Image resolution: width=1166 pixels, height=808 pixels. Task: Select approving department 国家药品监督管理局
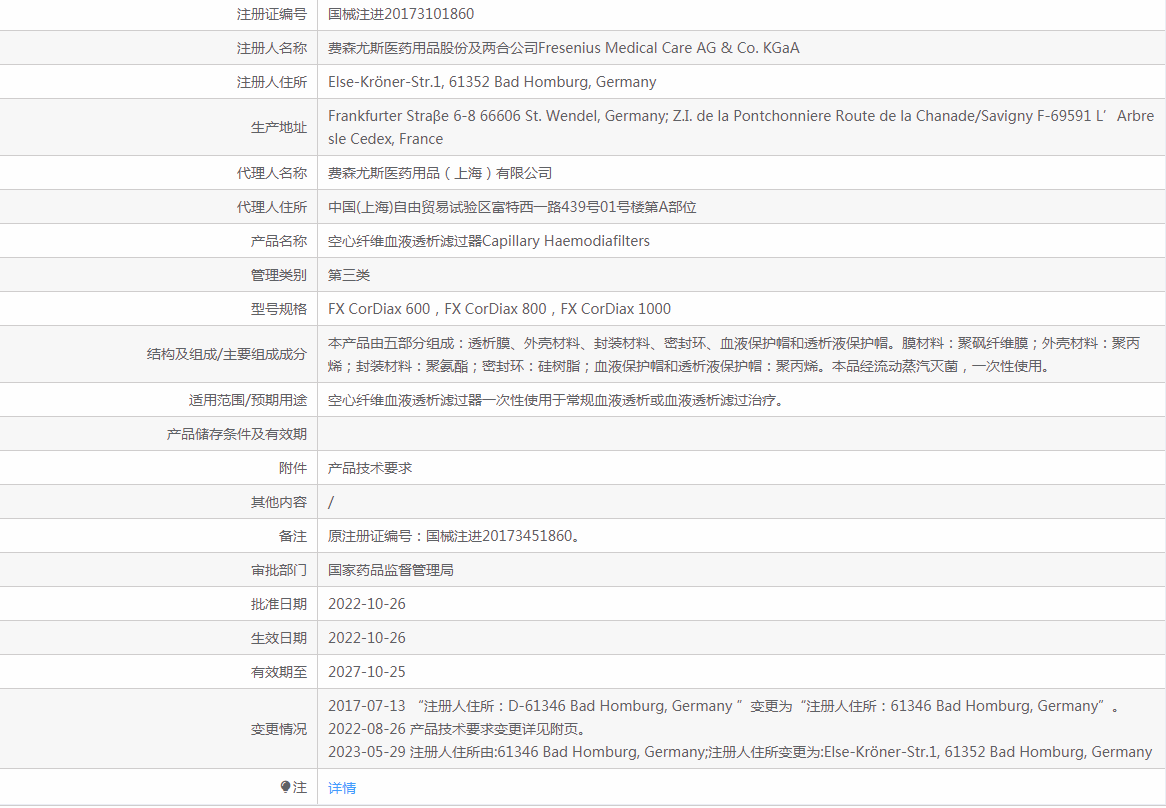click(x=390, y=571)
